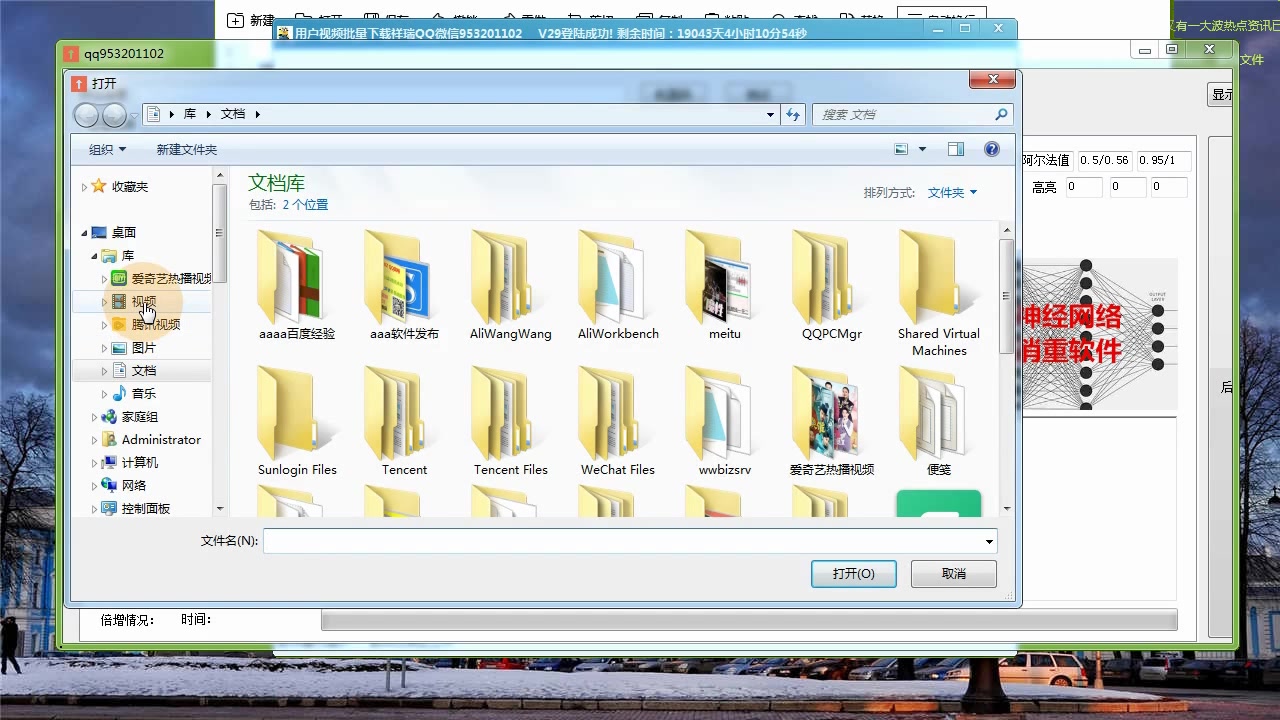1280x720 pixels.
Task: Click 库 in the address breadcrumb
Action: [x=190, y=114]
